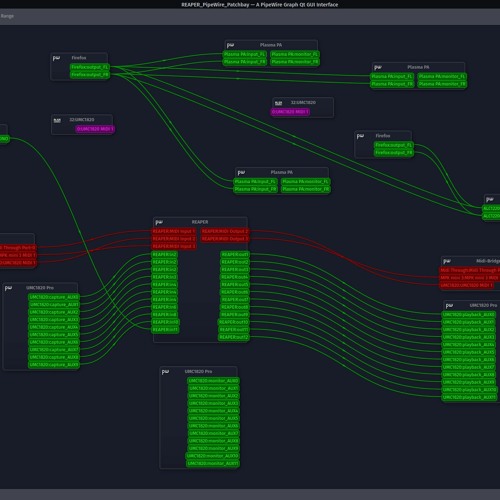Click pw icon of the ALC1220 node
Screen dimensions: 500x500
pos(490,200)
